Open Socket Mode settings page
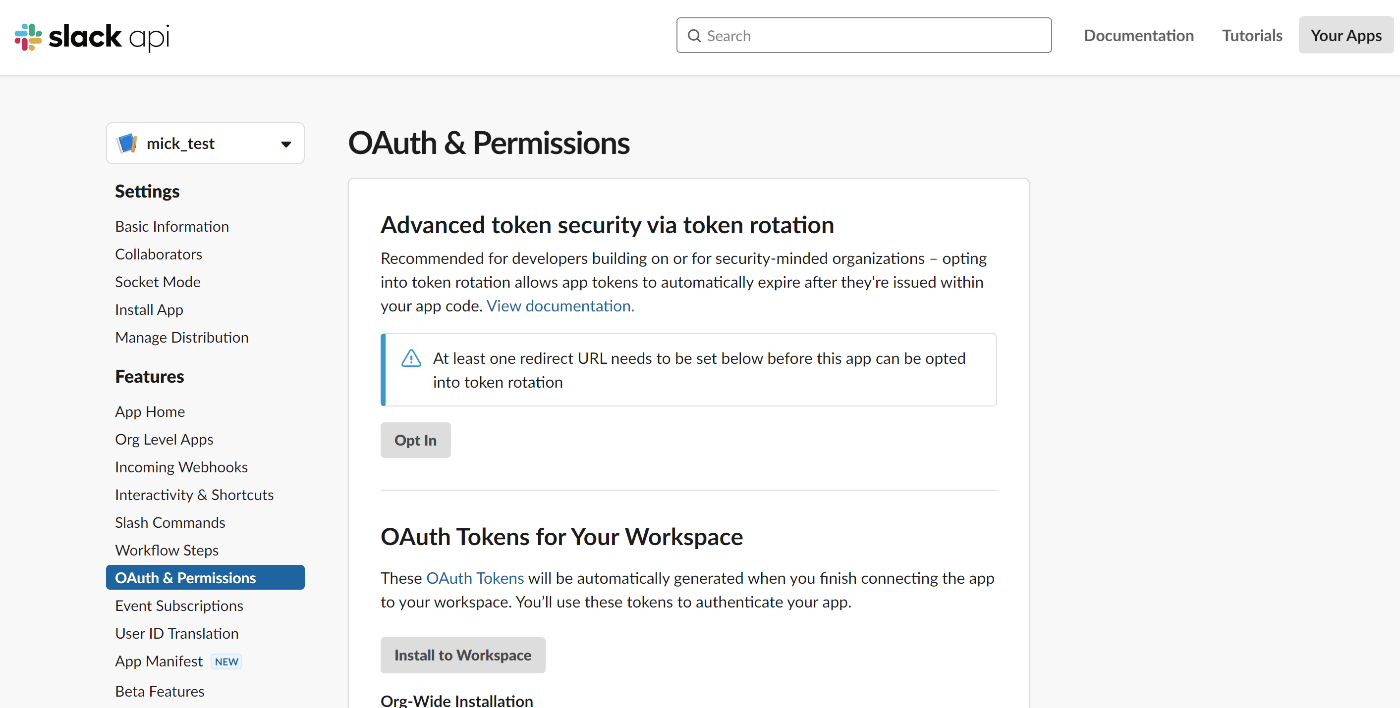 point(158,282)
